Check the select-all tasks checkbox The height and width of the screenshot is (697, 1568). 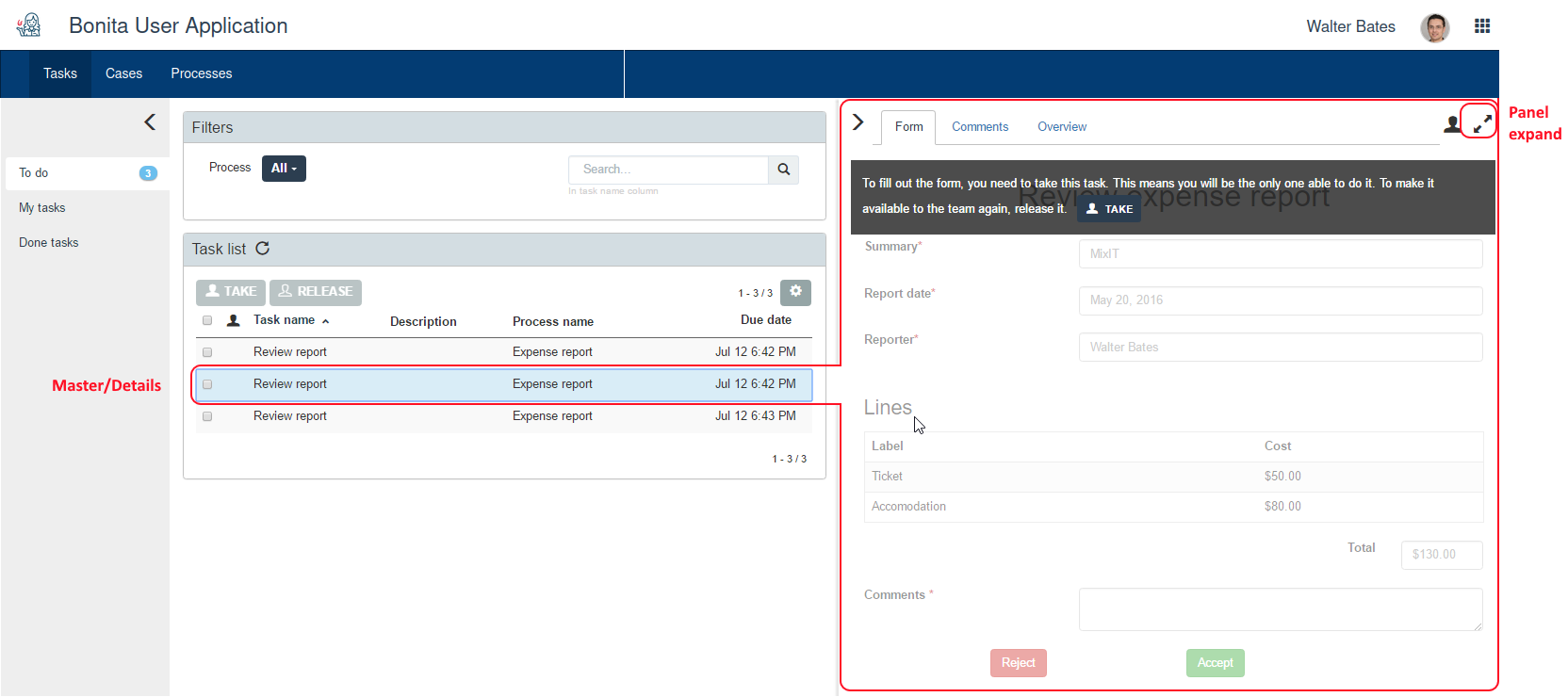[x=207, y=321]
